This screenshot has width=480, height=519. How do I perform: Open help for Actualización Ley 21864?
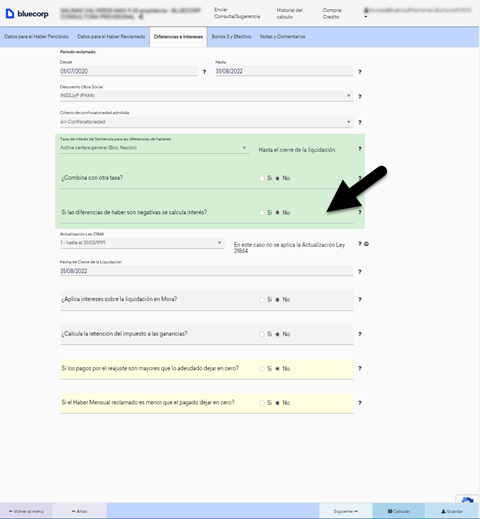[x=360, y=244]
